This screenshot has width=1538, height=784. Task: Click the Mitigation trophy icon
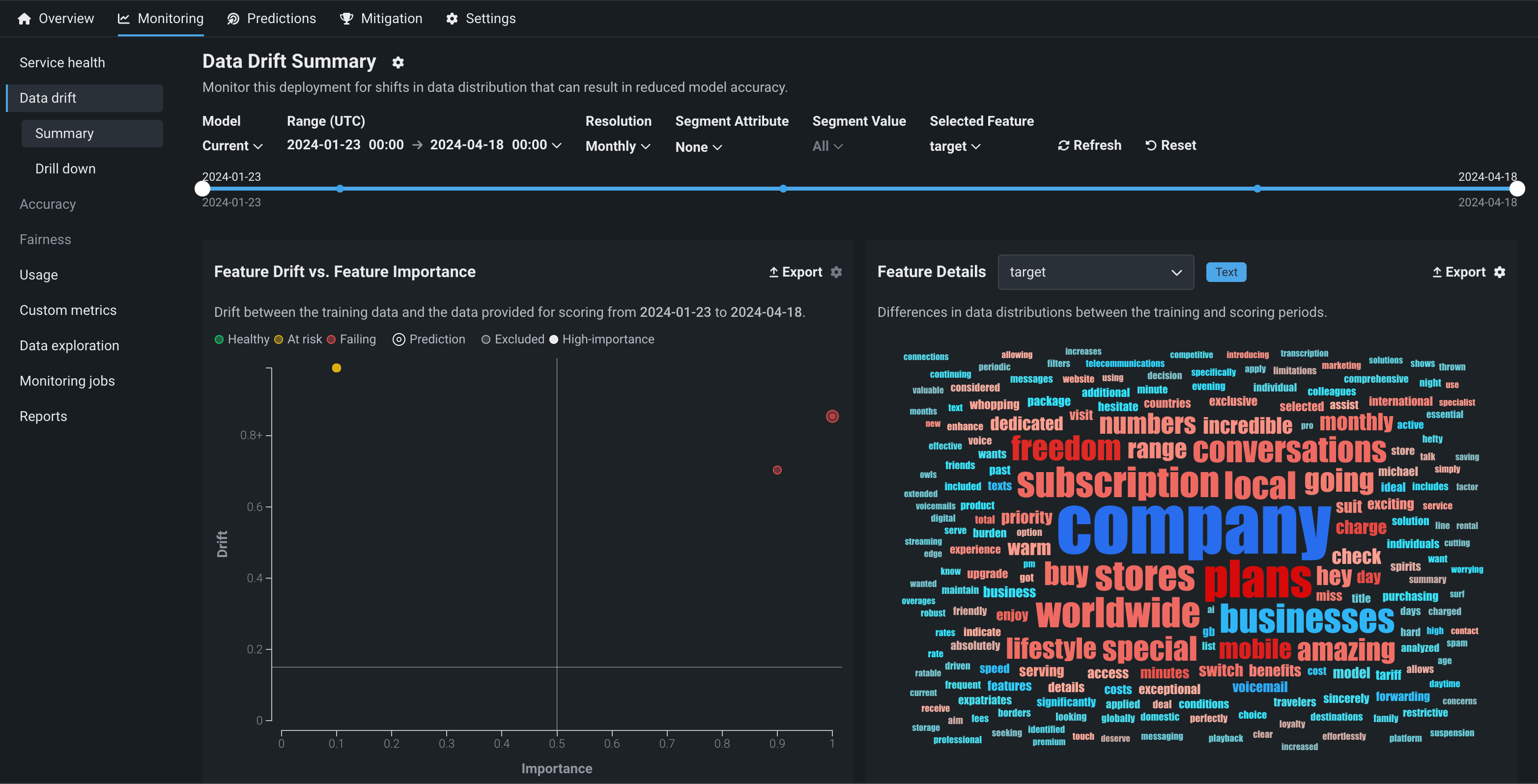point(346,19)
